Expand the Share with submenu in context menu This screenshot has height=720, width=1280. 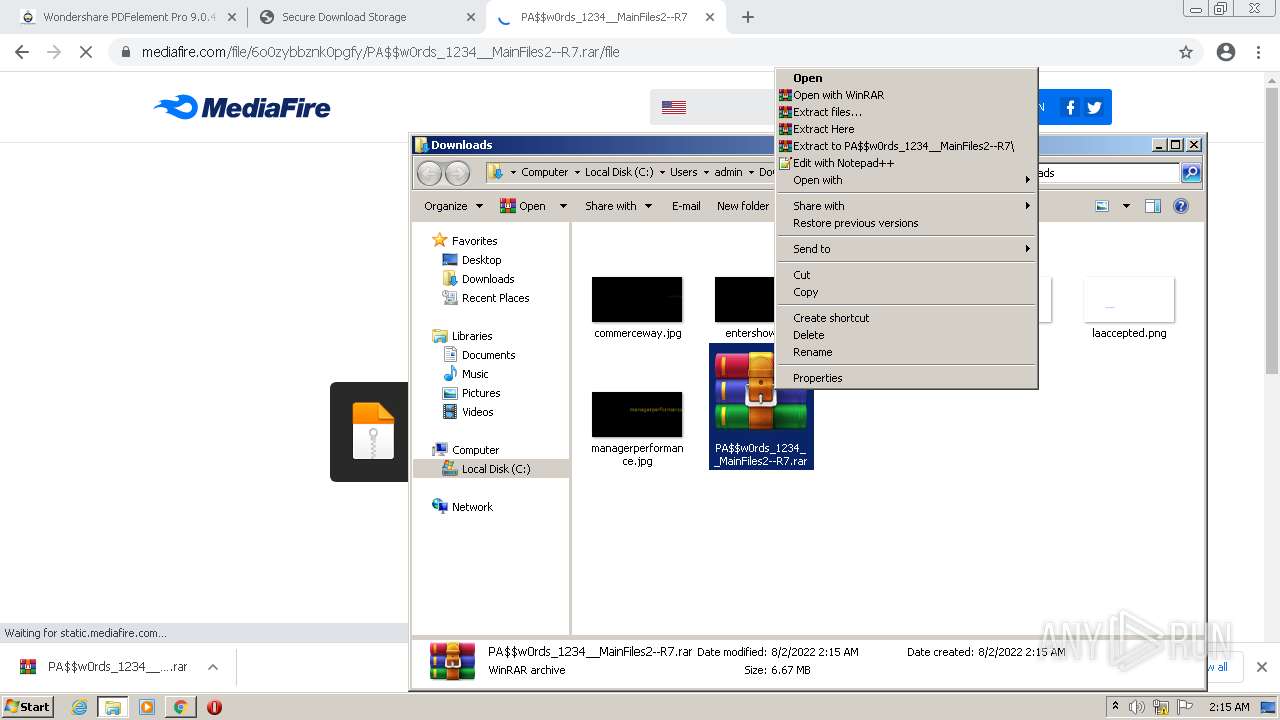point(907,206)
